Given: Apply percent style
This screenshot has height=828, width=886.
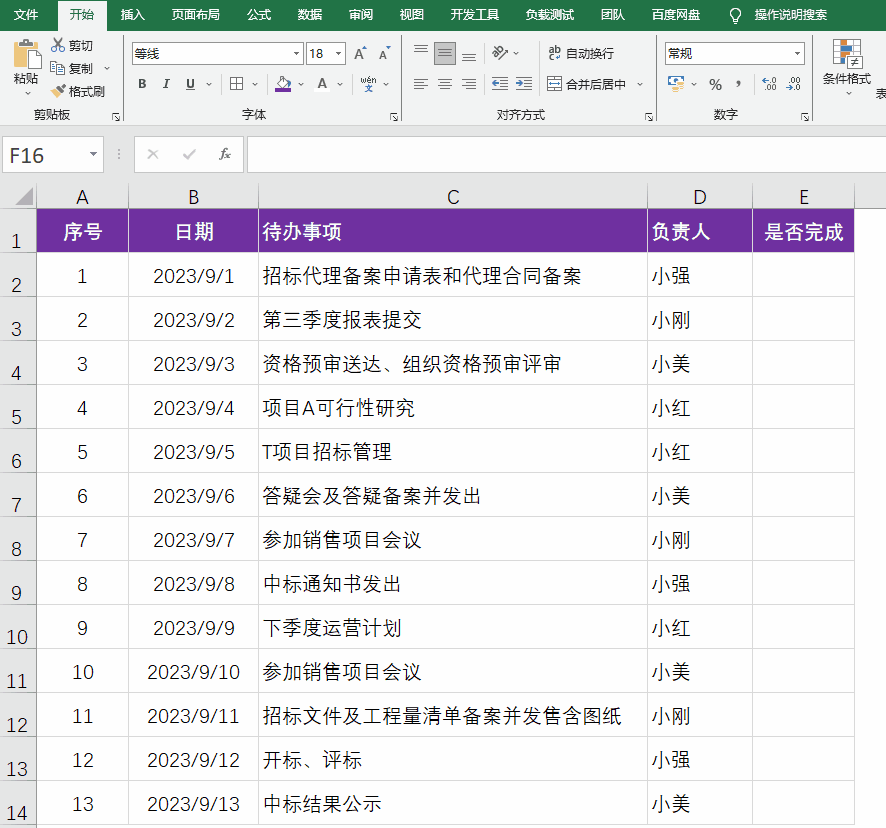Looking at the screenshot, I should [715, 85].
